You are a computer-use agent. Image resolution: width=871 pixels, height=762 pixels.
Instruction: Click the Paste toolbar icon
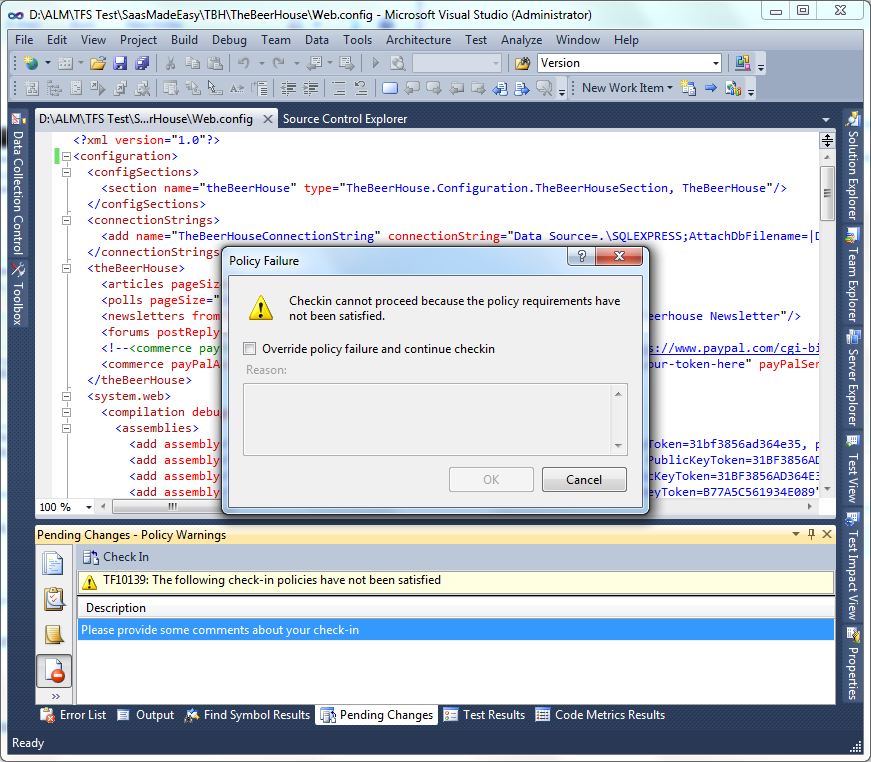point(215,63)
